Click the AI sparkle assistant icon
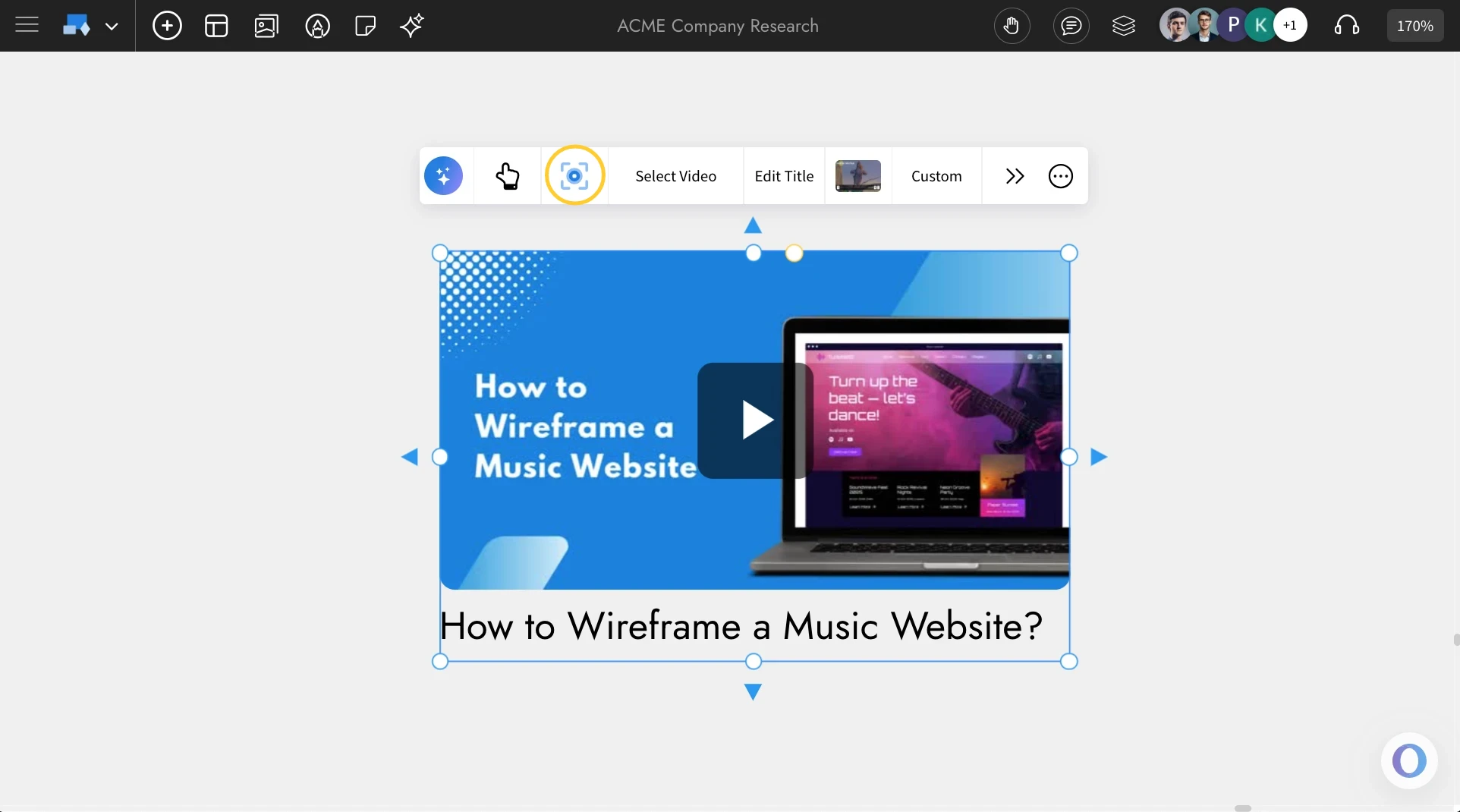Viewport: 1460px width, 812px height. [412, 25]
